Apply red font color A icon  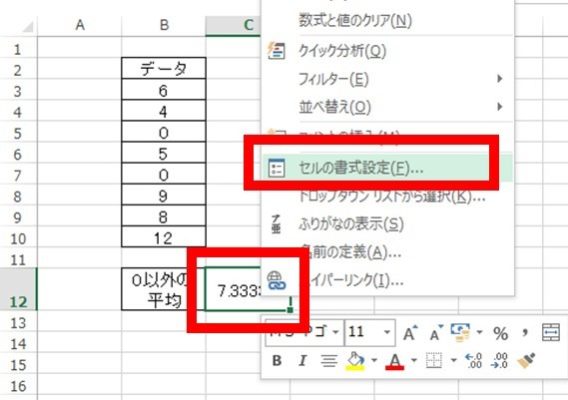click(x=394, y=361)
